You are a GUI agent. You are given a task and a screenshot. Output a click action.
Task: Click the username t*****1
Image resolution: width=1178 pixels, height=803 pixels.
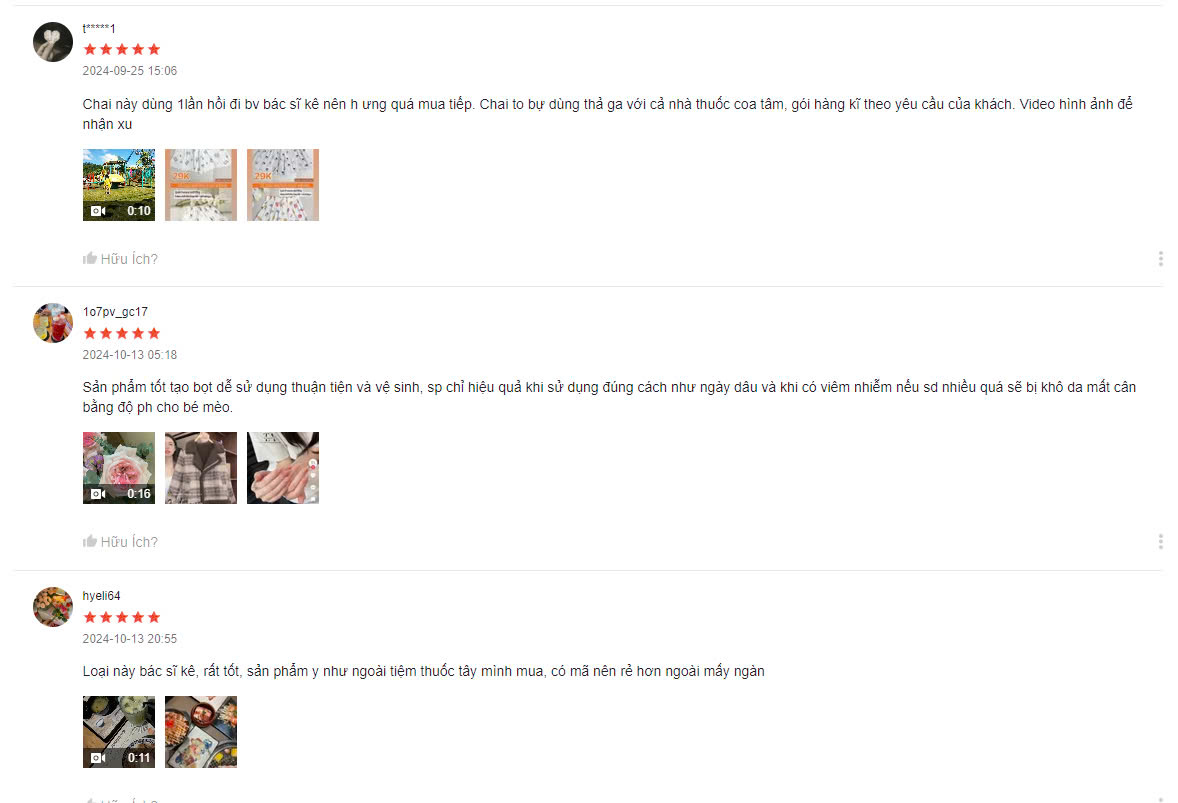click(x=98, y=28)
